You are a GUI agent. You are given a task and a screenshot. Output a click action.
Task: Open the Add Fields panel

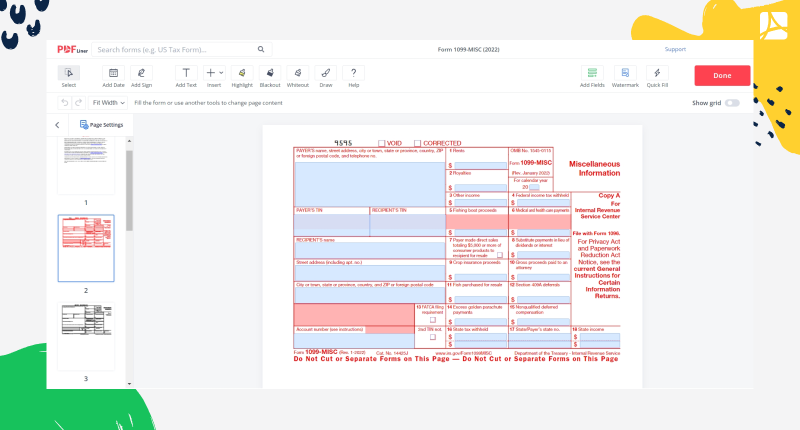(592, 77)
